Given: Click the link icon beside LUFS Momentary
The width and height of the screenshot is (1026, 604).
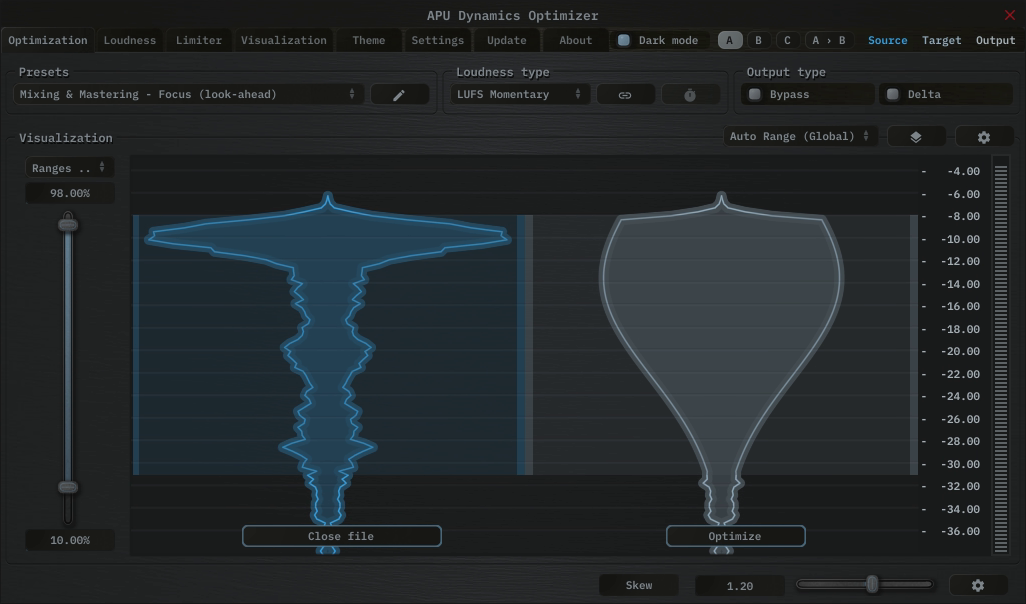Looking at the screenshot, I should (625, 95).
